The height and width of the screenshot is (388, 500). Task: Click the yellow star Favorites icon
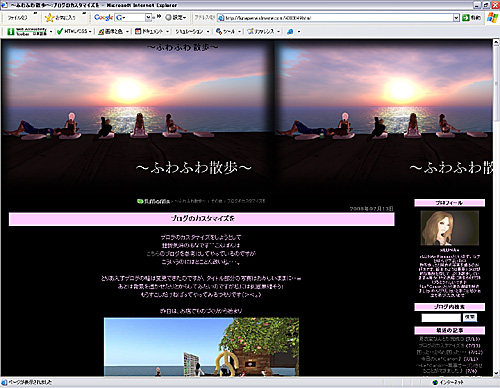click(49, 18)
